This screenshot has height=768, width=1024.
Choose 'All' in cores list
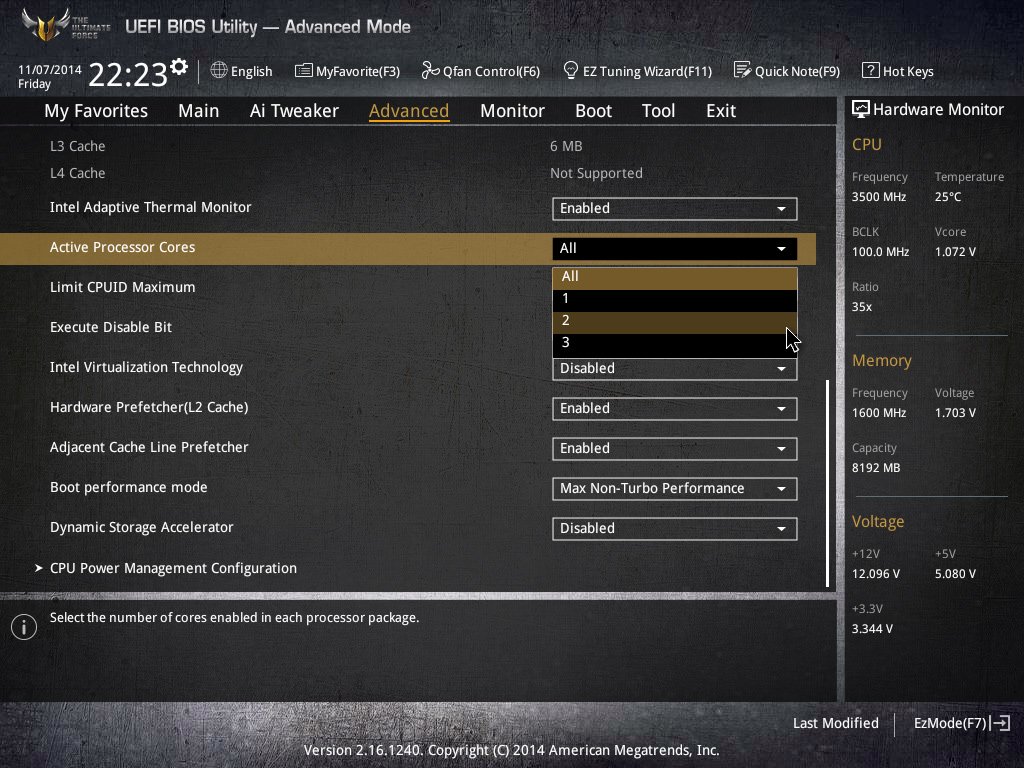coord(675,277)
